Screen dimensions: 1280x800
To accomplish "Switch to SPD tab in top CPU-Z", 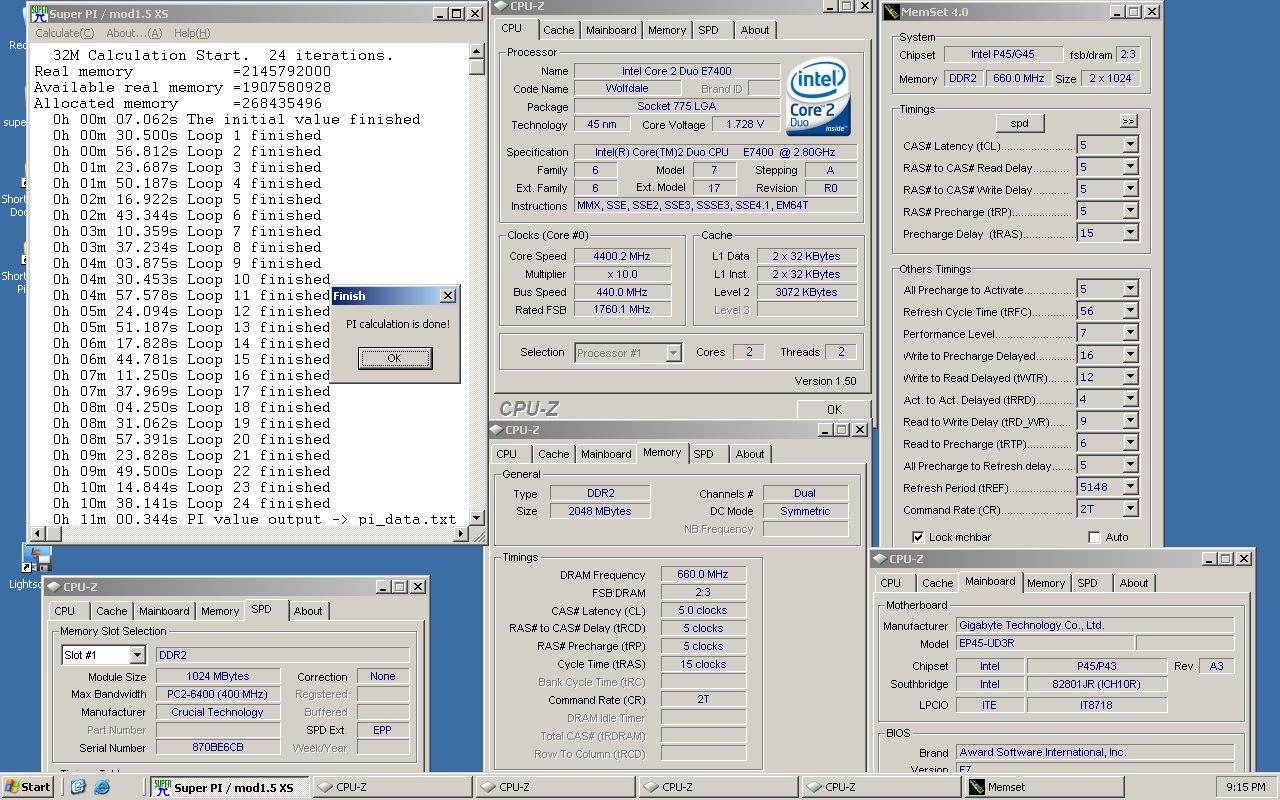I will pos(709,30).
